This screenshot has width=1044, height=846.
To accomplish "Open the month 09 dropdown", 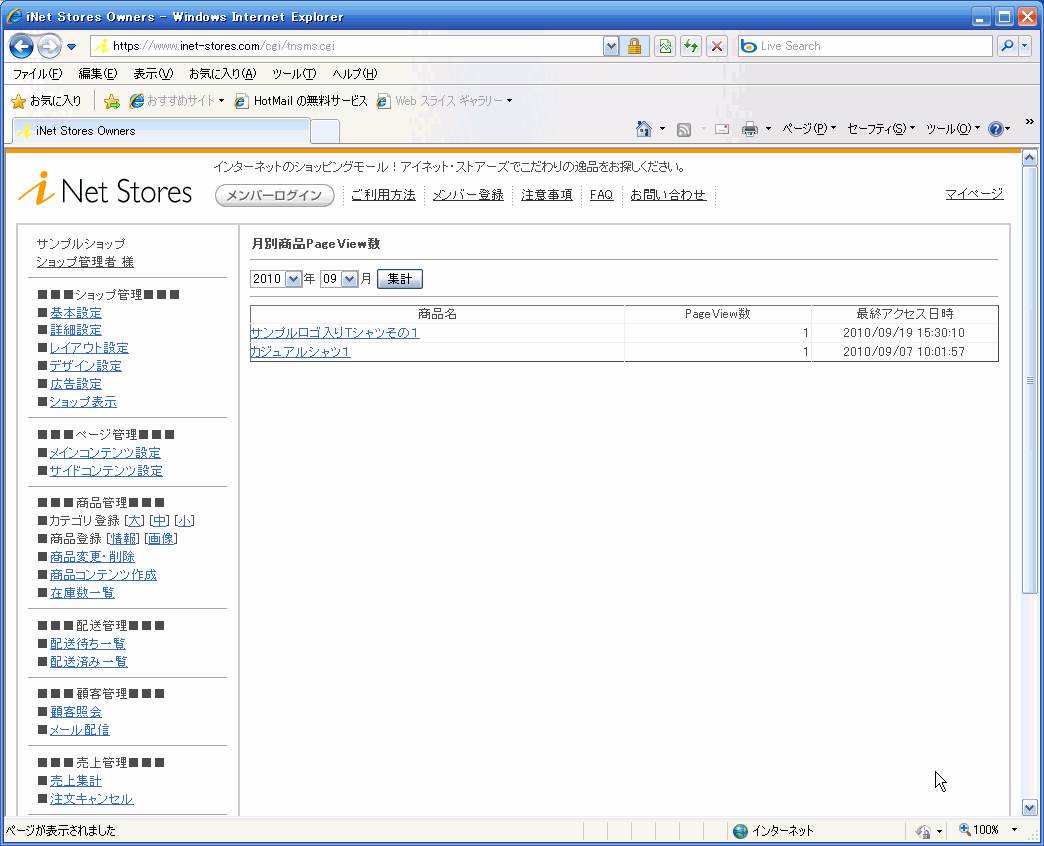I will [349, 279].
